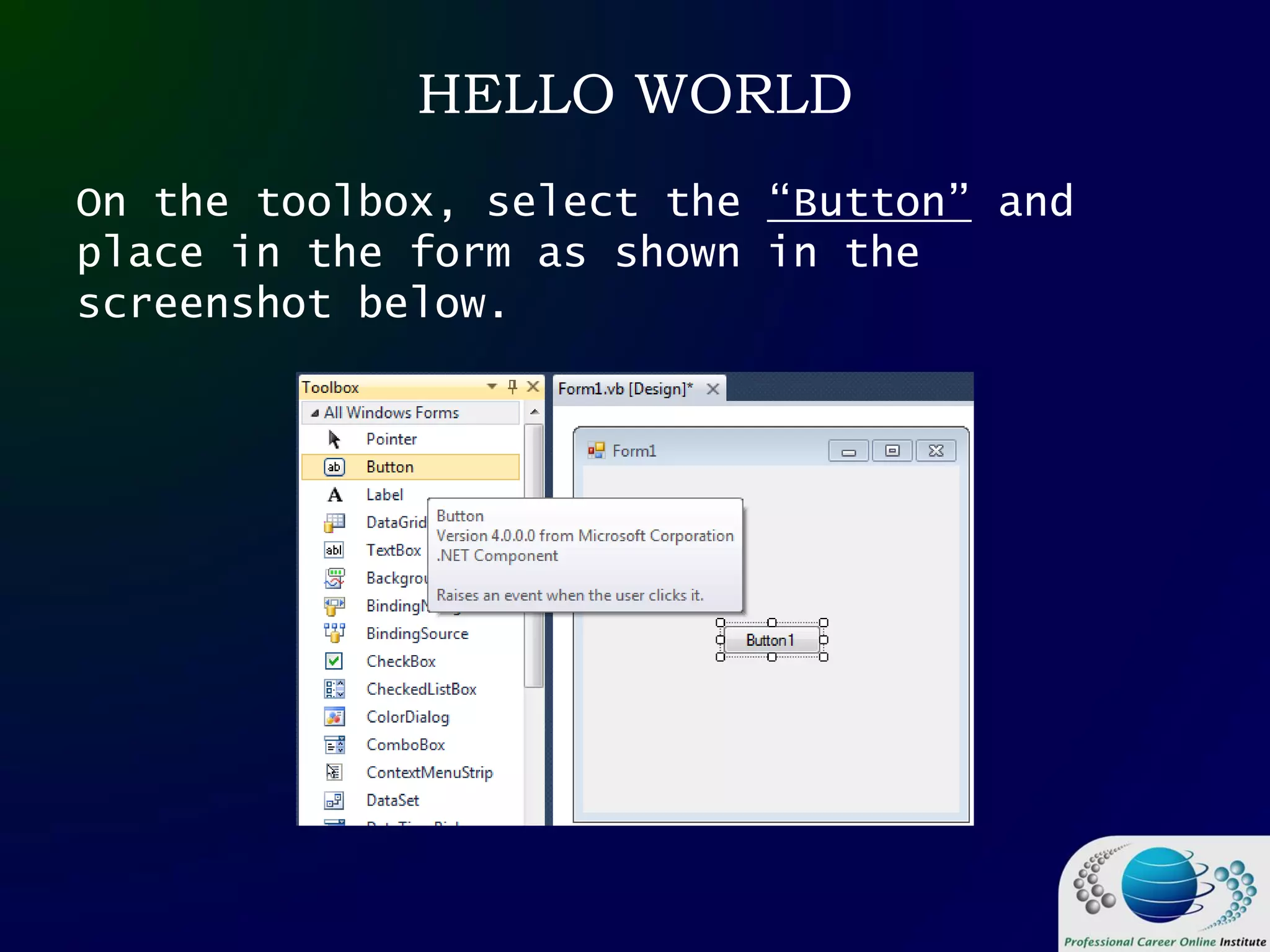The height and width of the screenshot is (952, 1270).
Task: Select the Pointer entry text in Toolbox
Action: click(x=391, y=439)
